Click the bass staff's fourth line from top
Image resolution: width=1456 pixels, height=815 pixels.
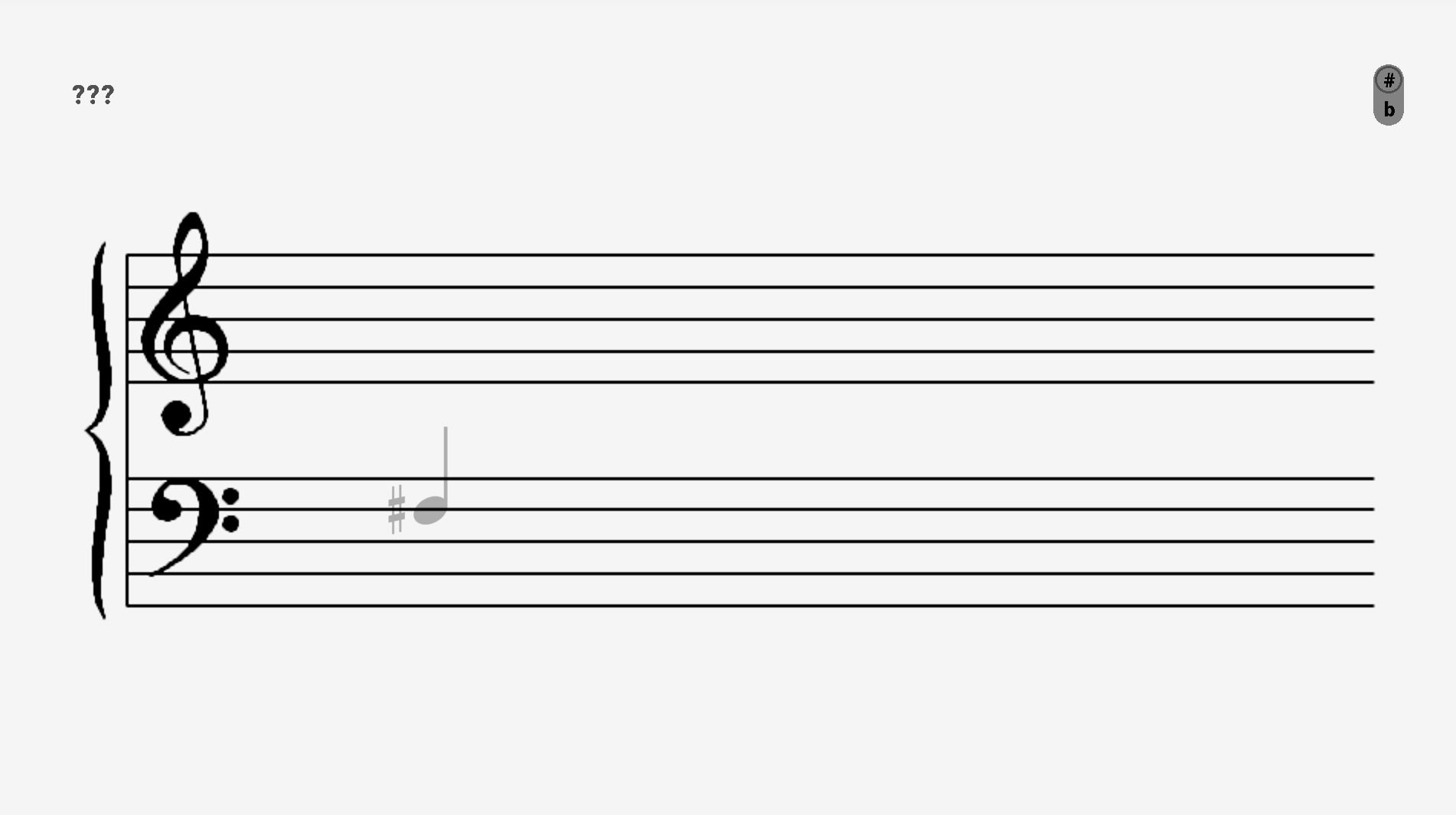click(750, 573)
